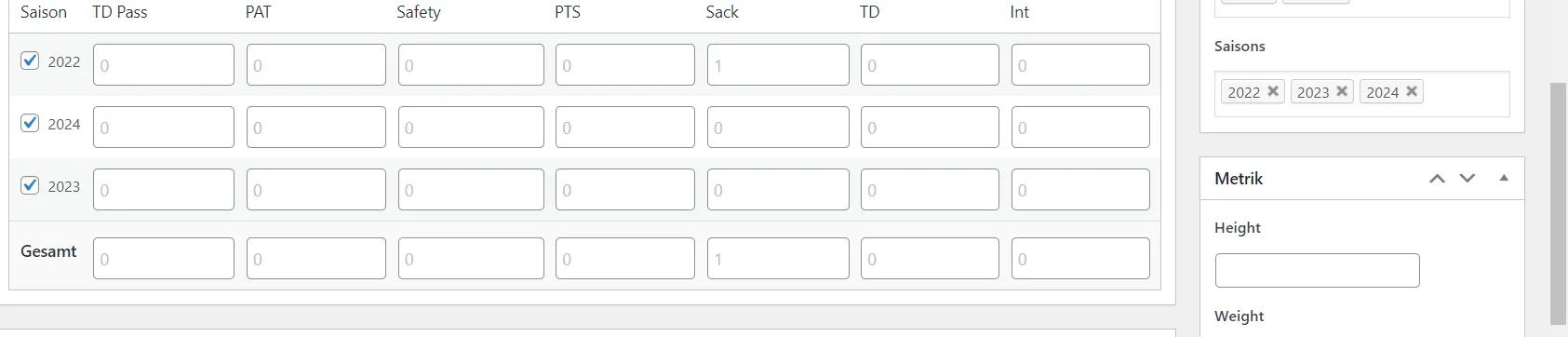Viewport: 1568px width, 337px height.
Task: Click the TD field for 2023
Action: pyautogui.click(x=930, y=190)
